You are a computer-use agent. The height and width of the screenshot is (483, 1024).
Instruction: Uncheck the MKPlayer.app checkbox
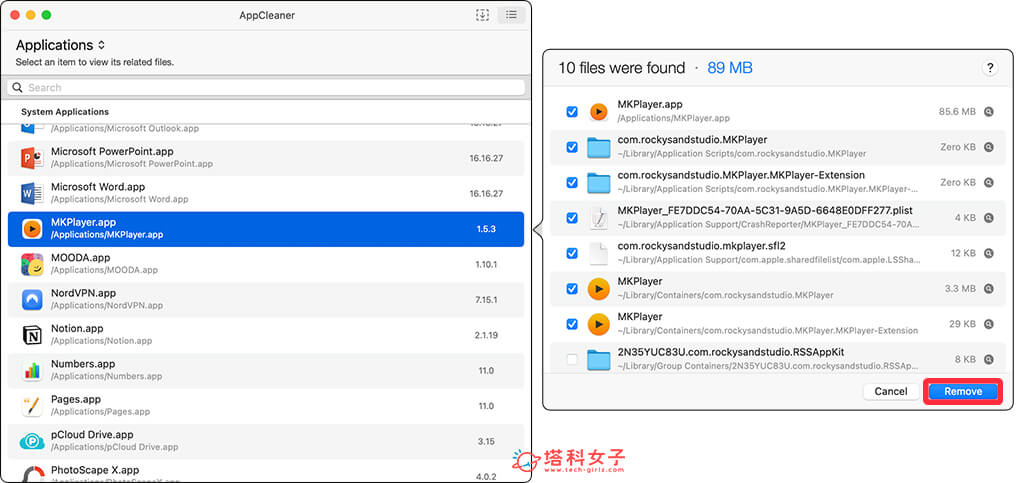[572, 112]
